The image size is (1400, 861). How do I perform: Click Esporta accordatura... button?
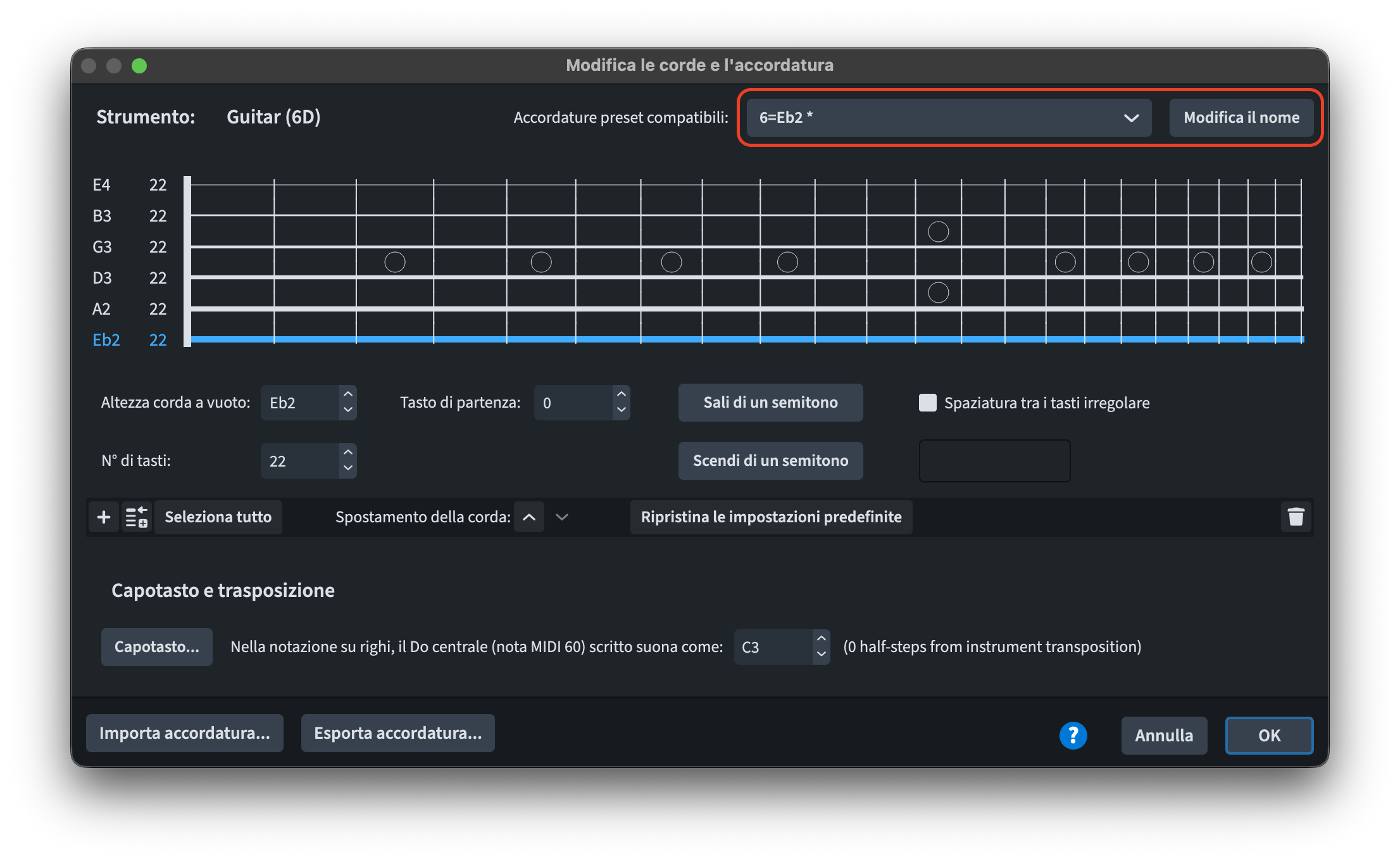click(397, 733)
